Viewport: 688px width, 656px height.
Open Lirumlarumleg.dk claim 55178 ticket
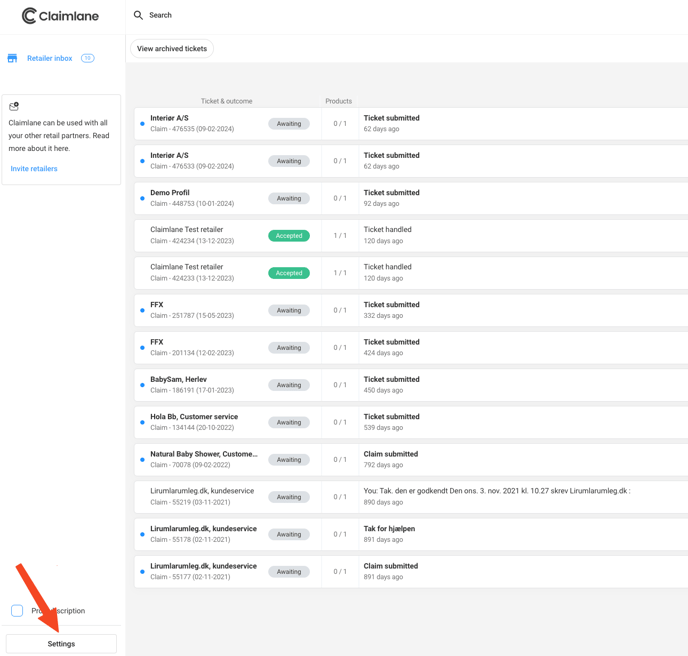tap(411, 534)
